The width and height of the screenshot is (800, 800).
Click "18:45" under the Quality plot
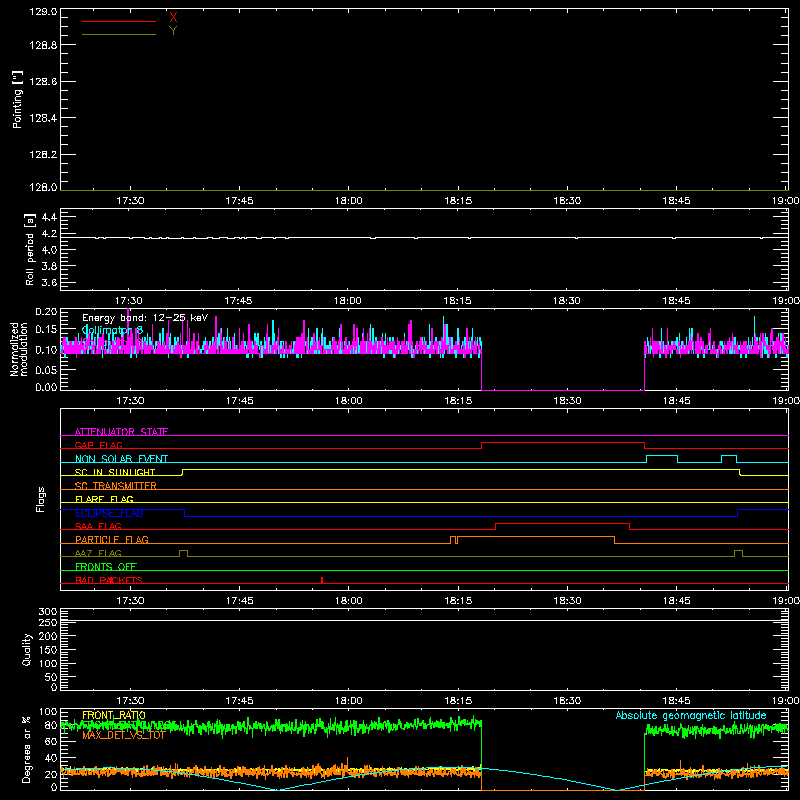click(677, 701)
